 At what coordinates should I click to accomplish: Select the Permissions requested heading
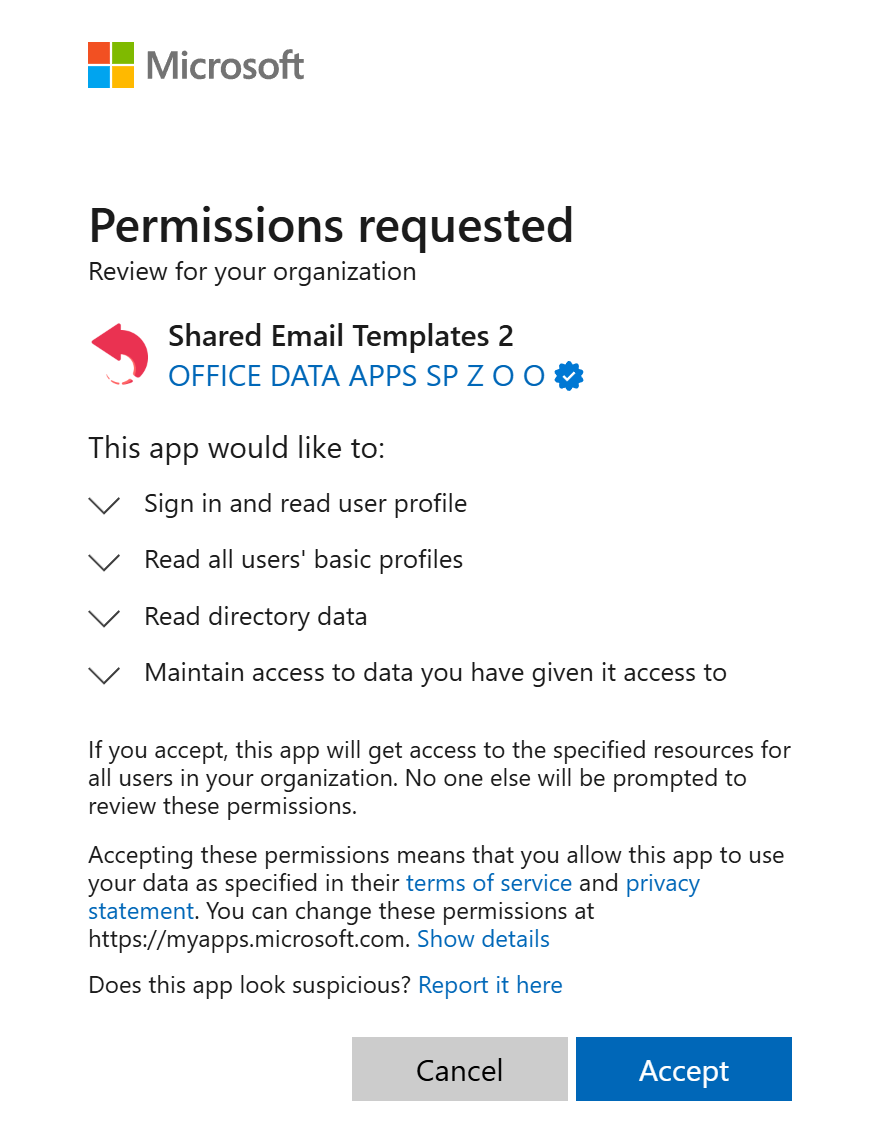coord(332,226)
